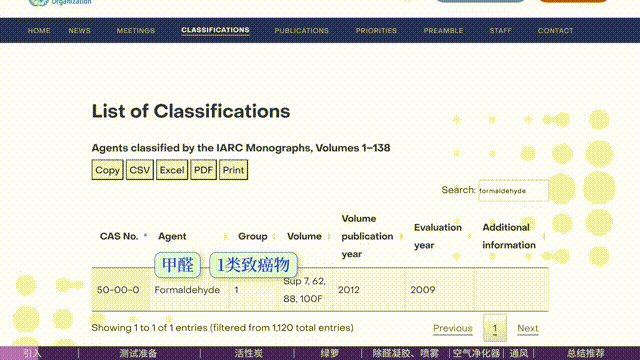Sort by Additional information arrow

coord(543,236)
